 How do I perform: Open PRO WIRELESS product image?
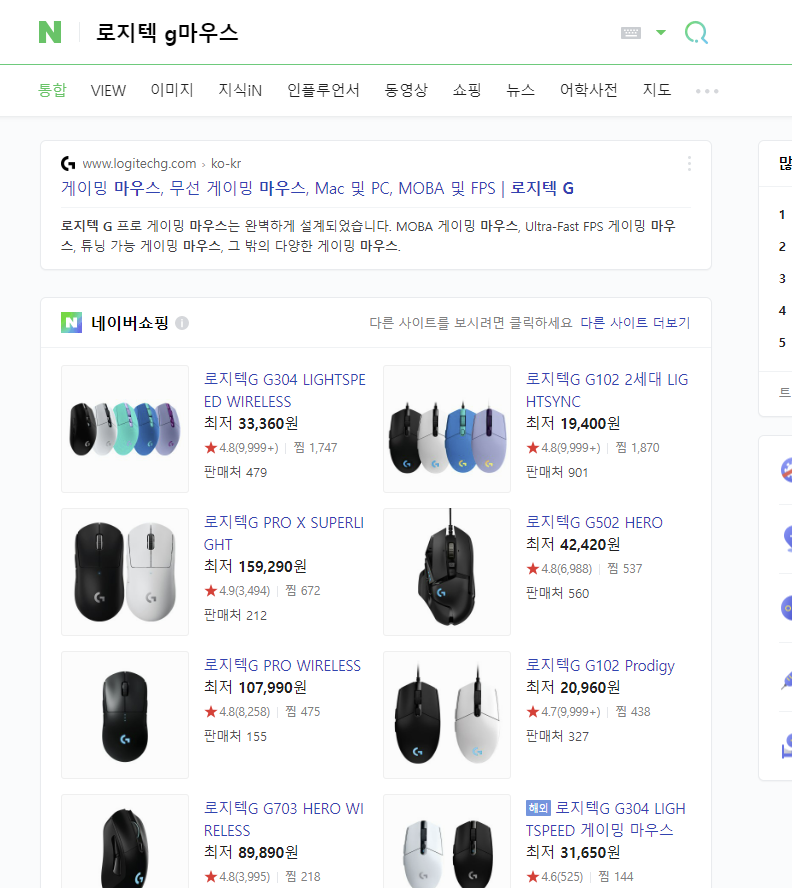click(125, 715)
